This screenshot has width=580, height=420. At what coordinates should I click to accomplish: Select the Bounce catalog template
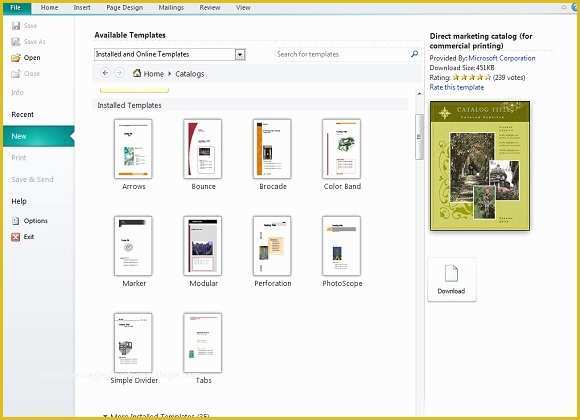pyautogui.click(x=203, y=155)
